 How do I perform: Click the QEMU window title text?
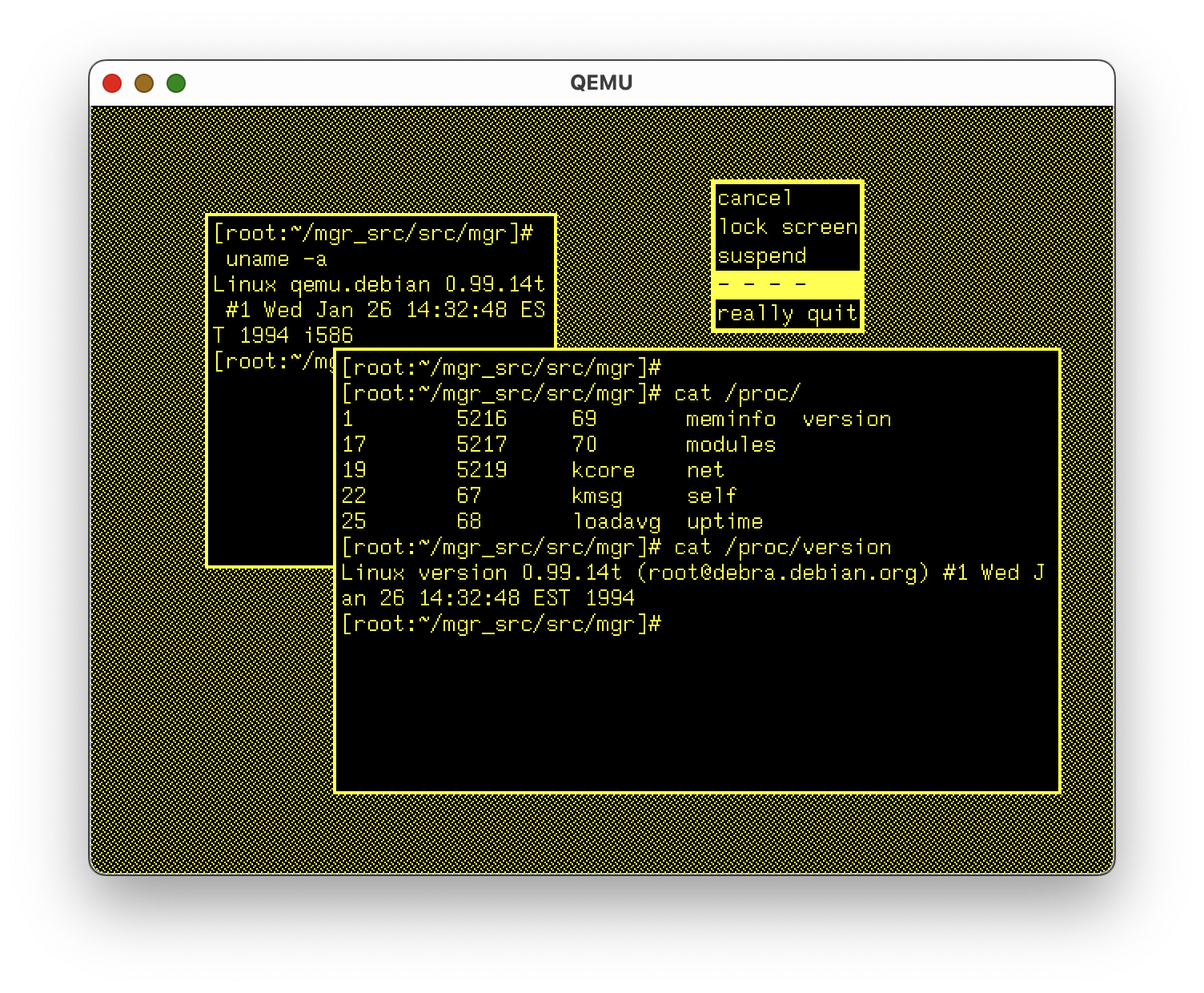click(601, 83)
